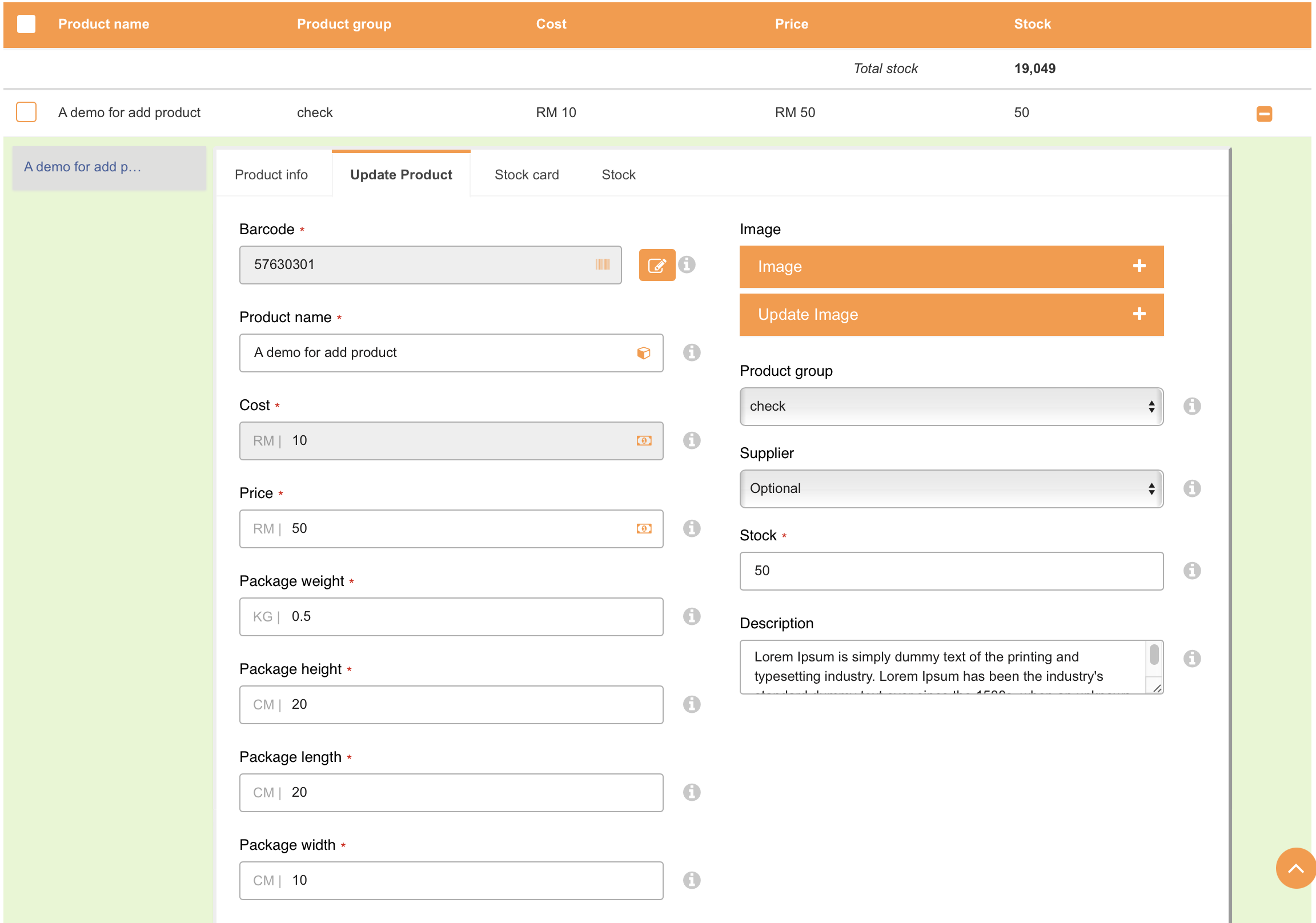Check the 'A demo for add product' row checkbox
The height and width of the screenshot is (923, 1316).
(x=26, y=113)
